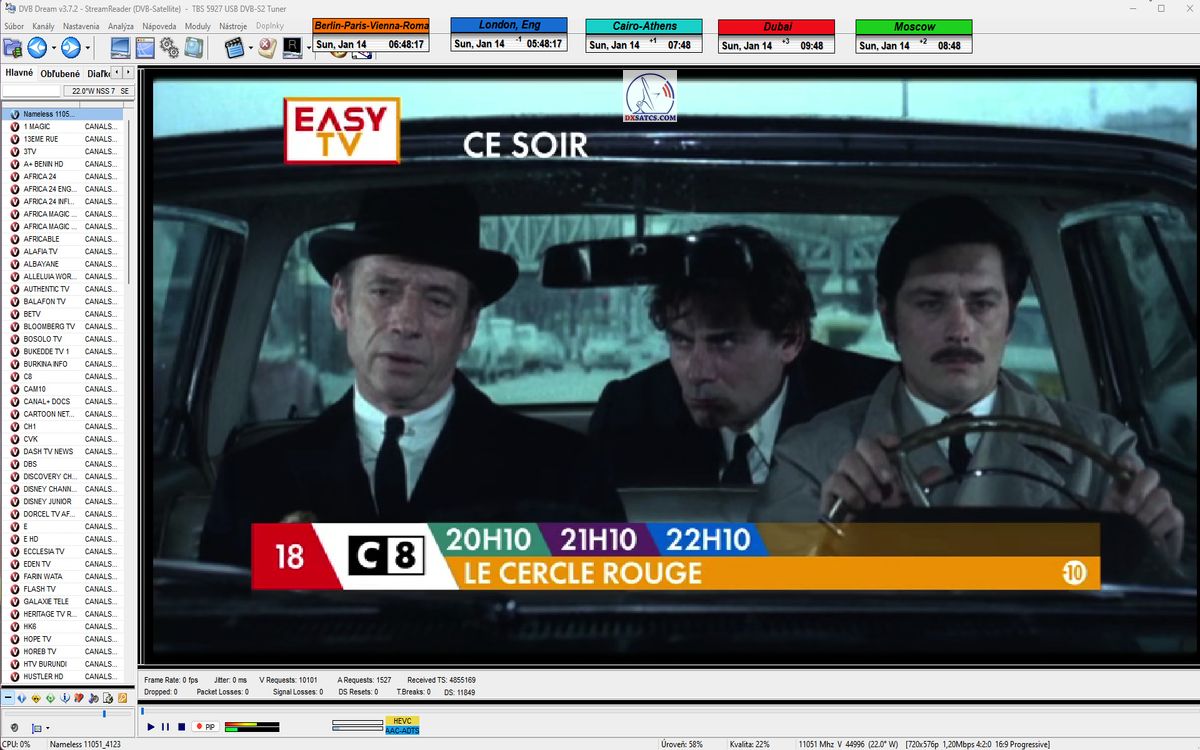Select the CARTOON NET... channel entry
1200x750 pixels.
pos(48,414)
